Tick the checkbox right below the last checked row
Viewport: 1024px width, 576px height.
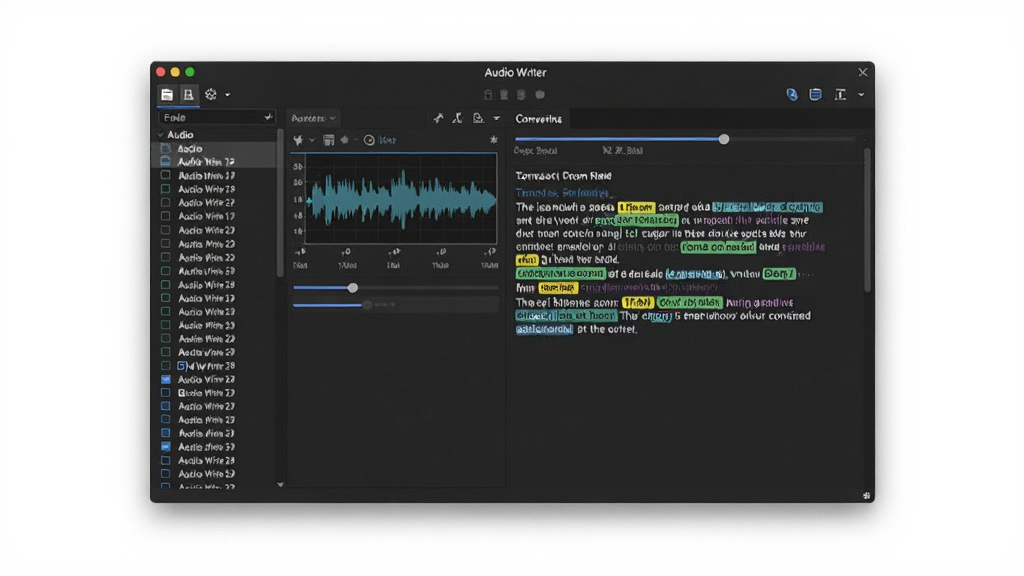(x=166, y=461)
